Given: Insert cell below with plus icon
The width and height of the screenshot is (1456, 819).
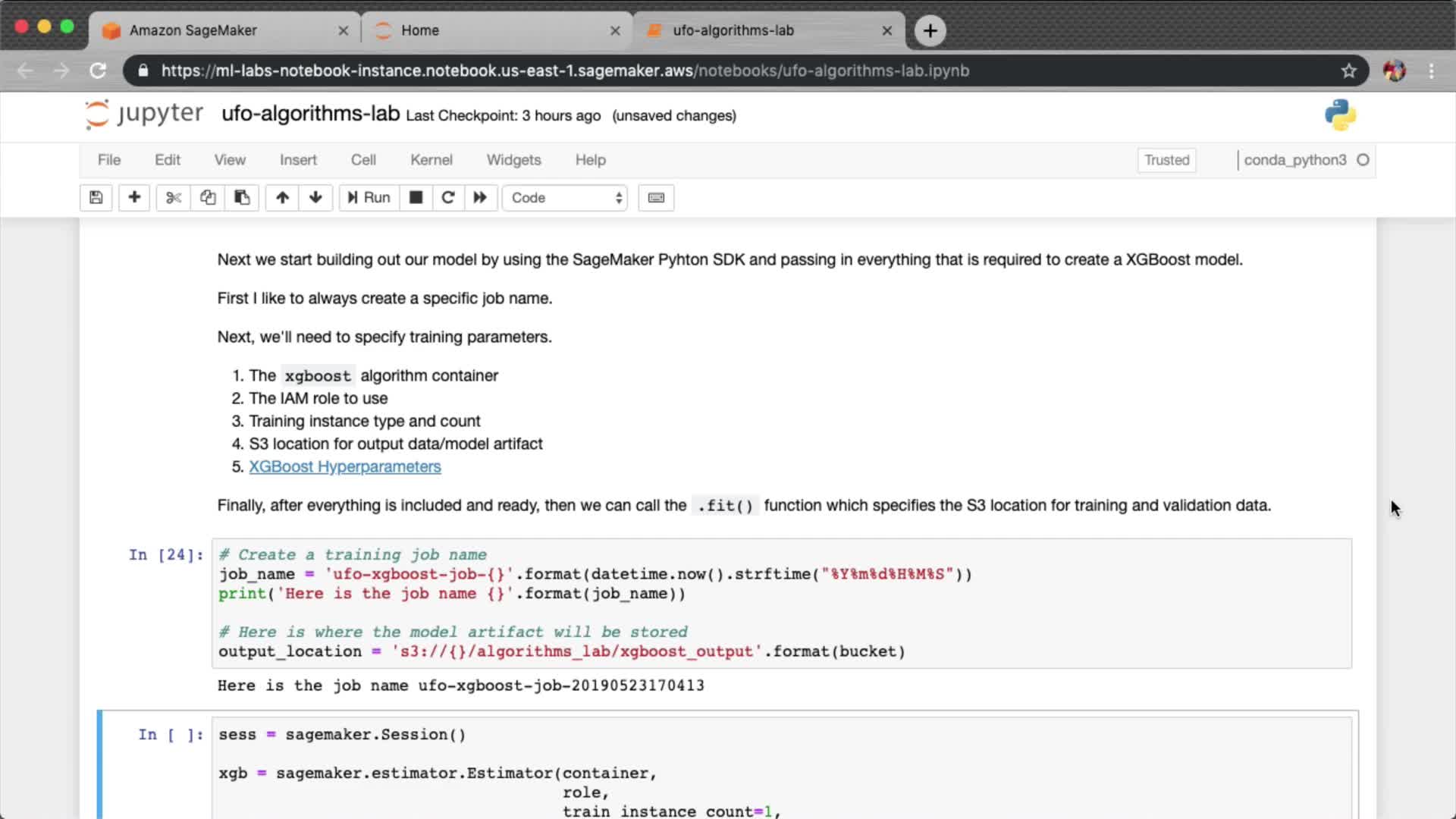Looking at the screenshot, I should click(x=134, y=198).
